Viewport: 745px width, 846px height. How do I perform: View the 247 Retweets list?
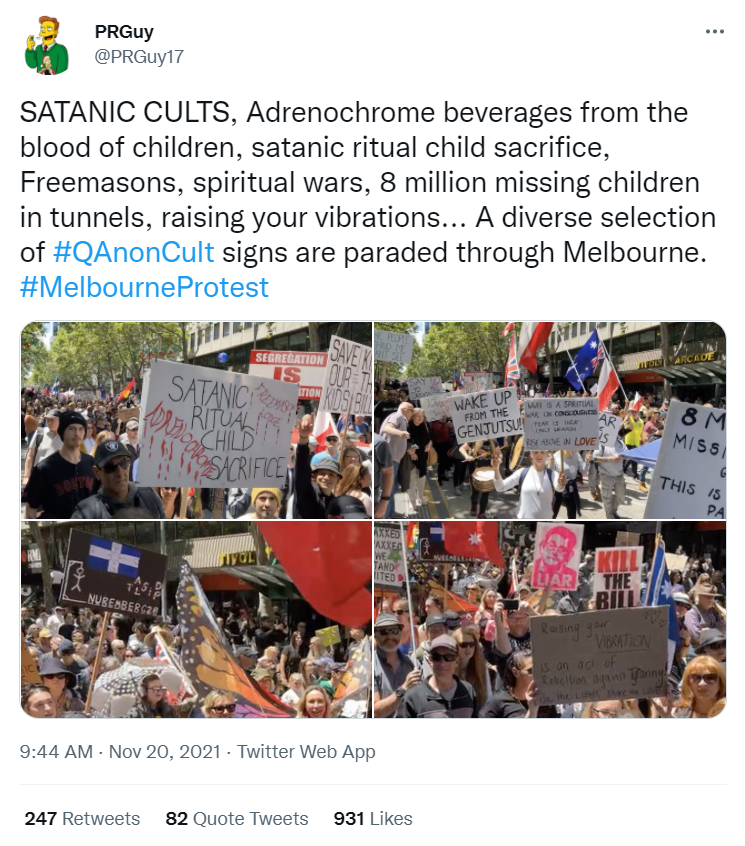tap(82, 818)
